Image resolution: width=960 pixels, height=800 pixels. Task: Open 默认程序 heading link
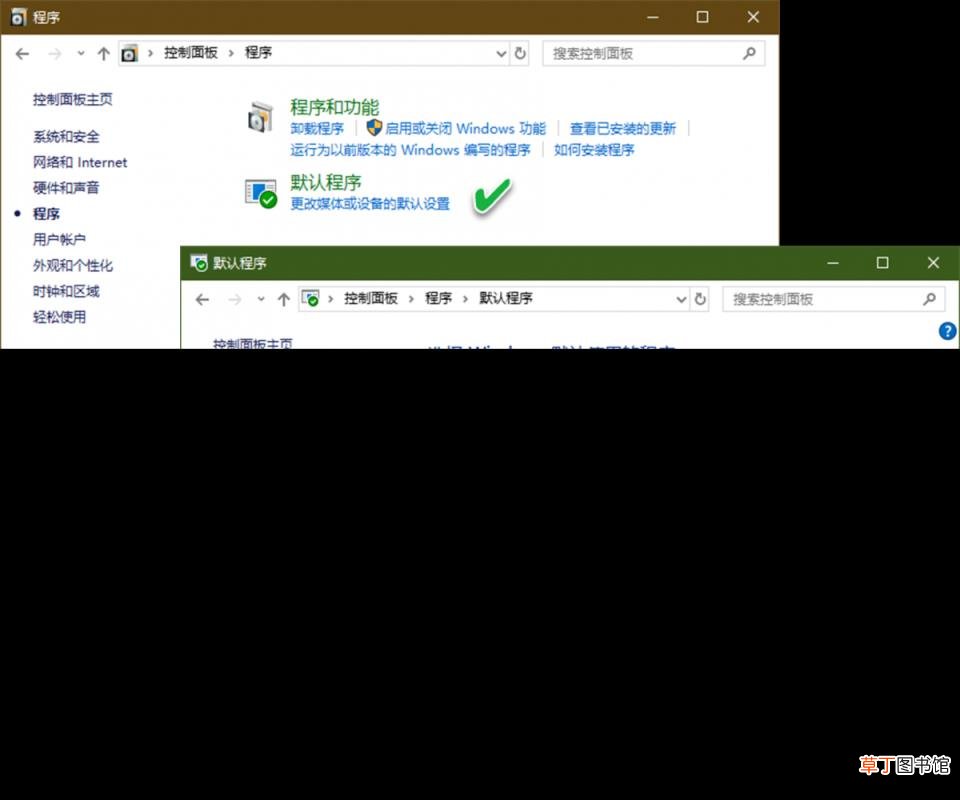(325, 182)
